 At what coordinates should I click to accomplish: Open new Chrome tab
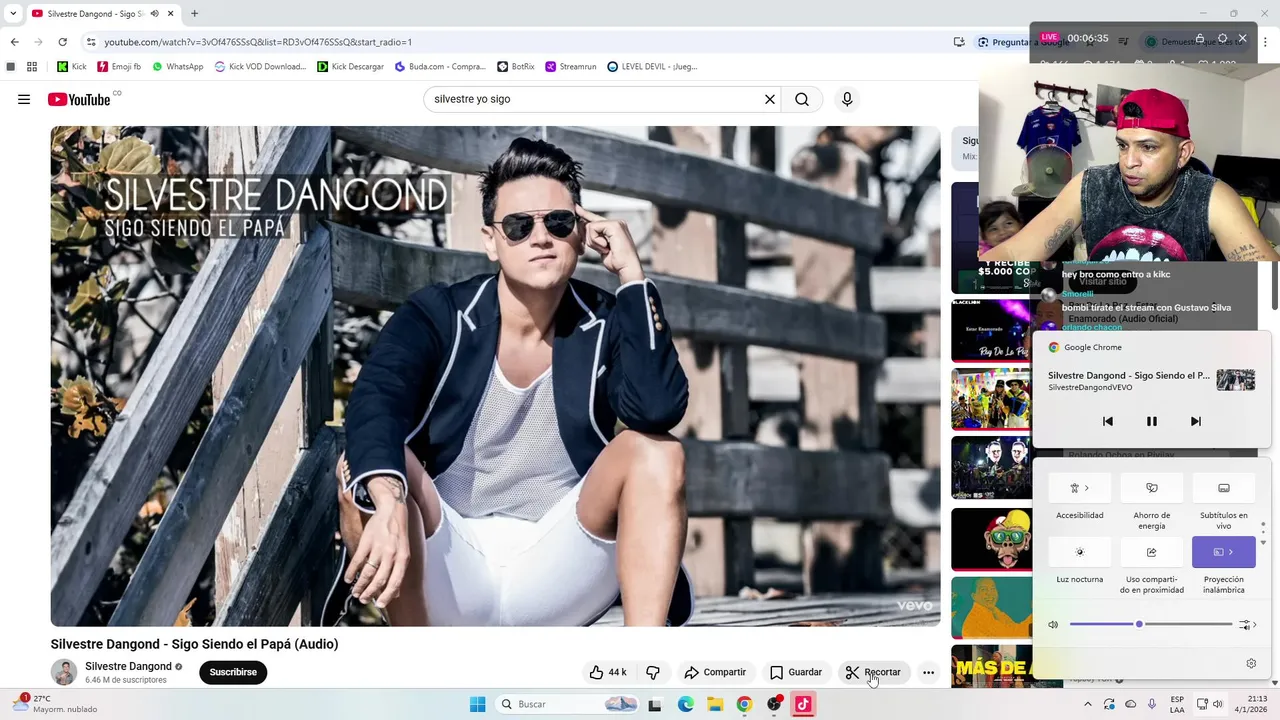(194, 13)
